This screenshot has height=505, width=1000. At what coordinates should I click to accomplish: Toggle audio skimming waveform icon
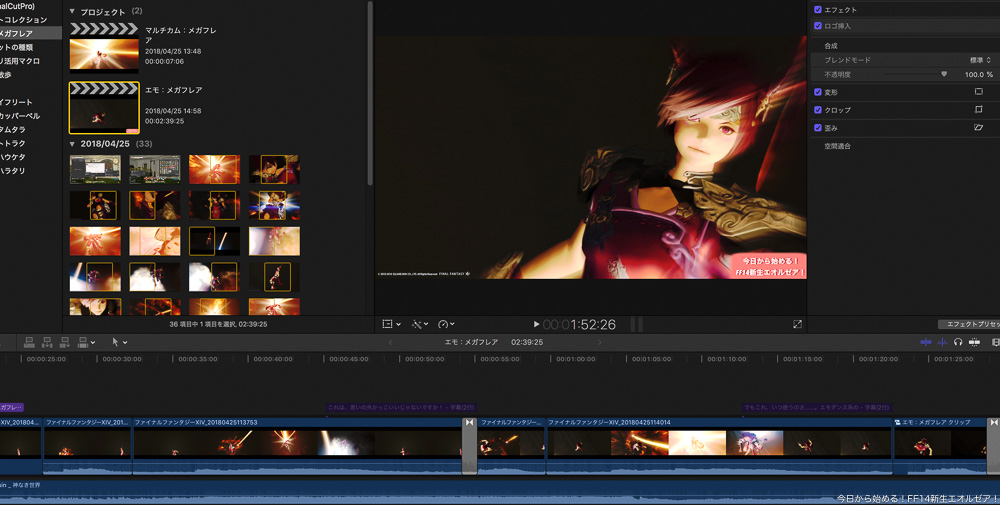click(x=942, y=342)
